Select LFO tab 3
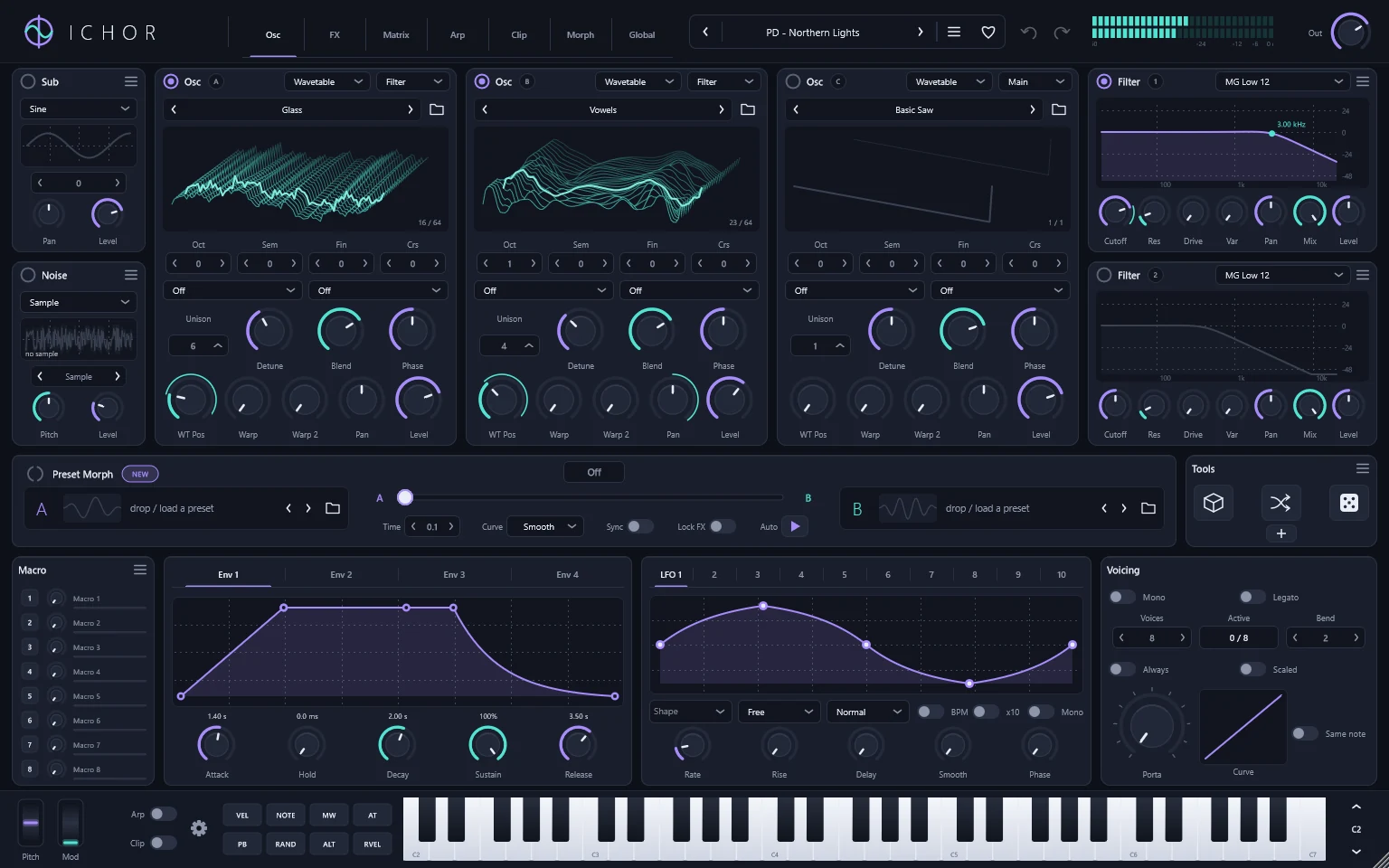 pyautogui.click(x=758, y=574)
